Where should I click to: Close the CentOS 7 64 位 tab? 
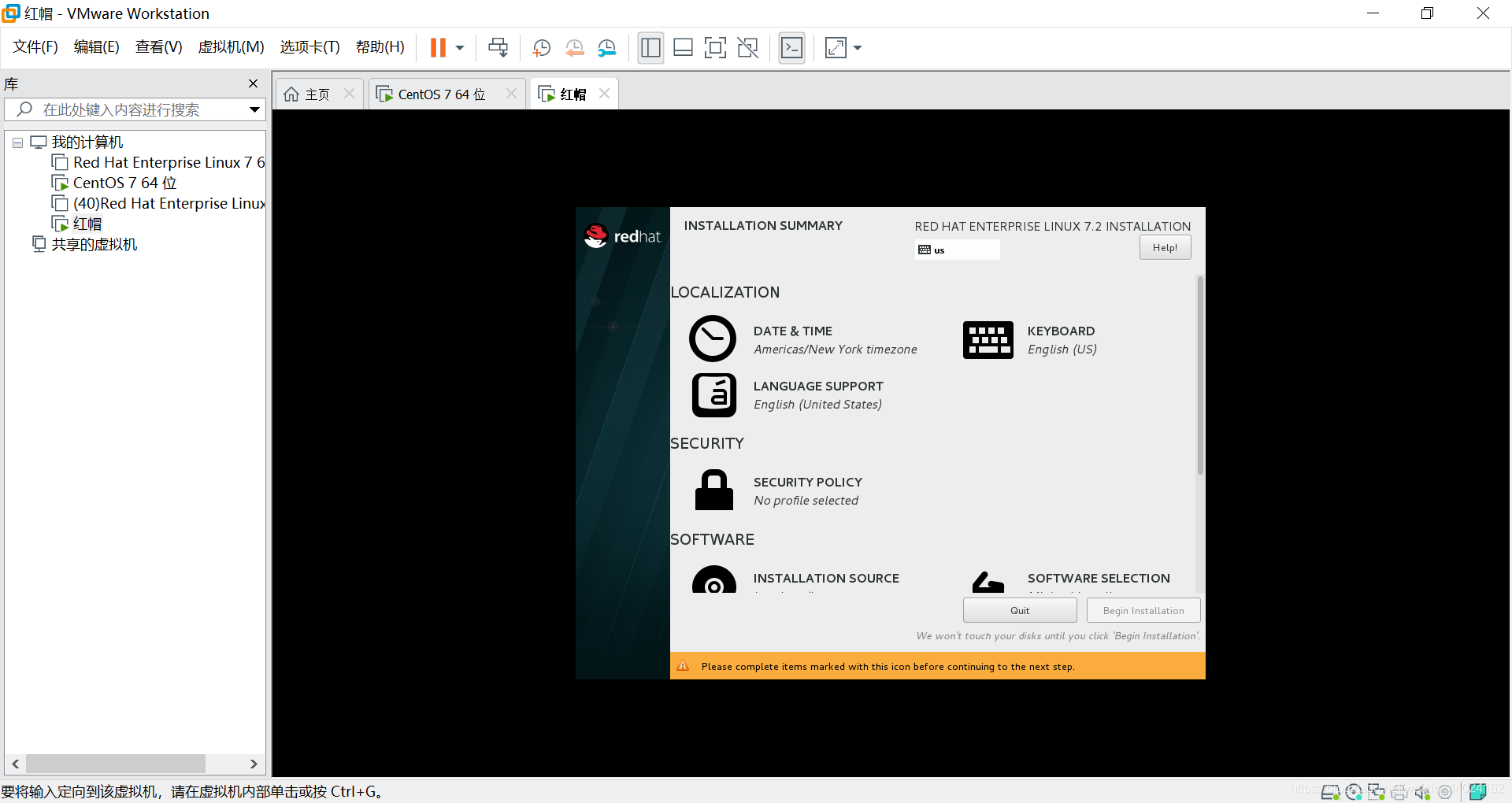(511, 94)
